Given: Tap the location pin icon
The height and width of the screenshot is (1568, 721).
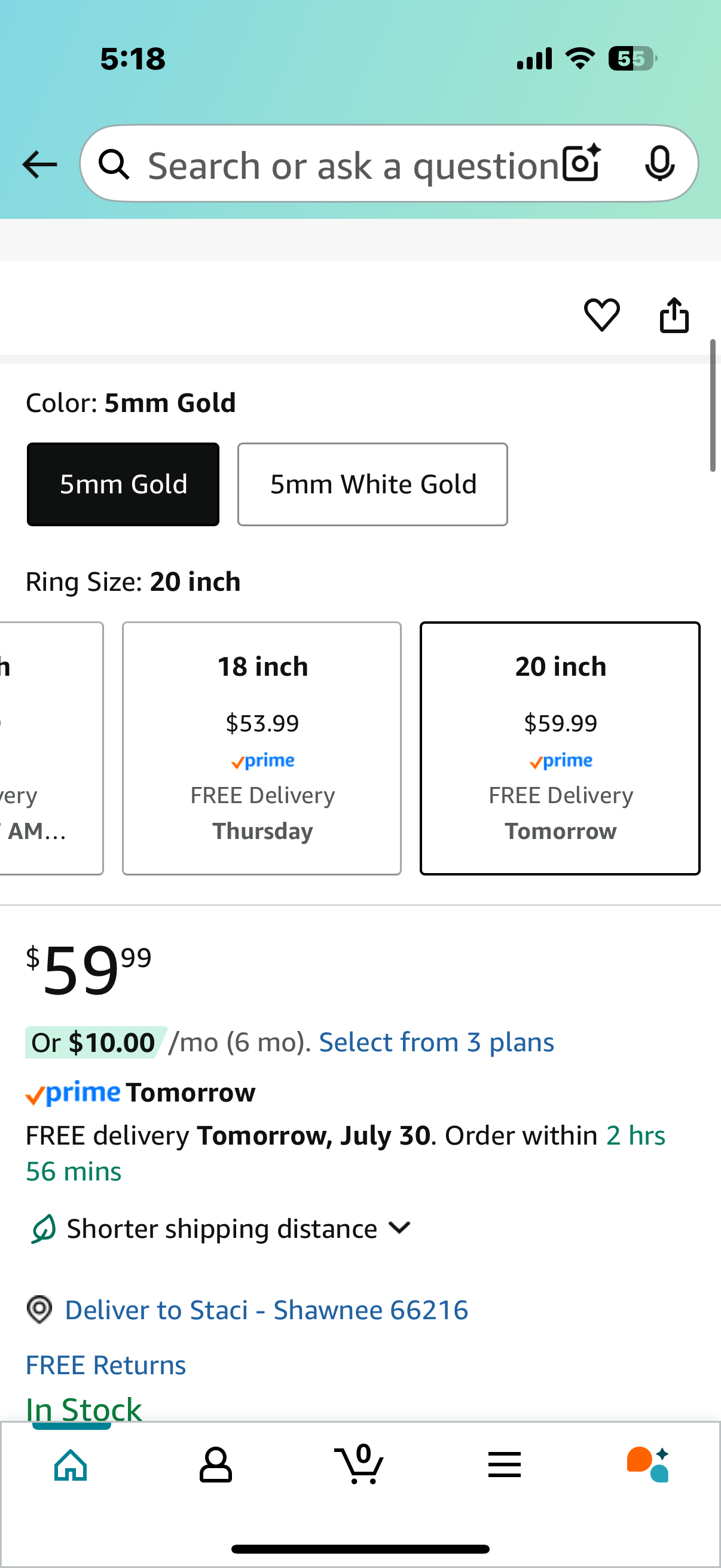Looking at the screenshot, I should point(39,1309).
